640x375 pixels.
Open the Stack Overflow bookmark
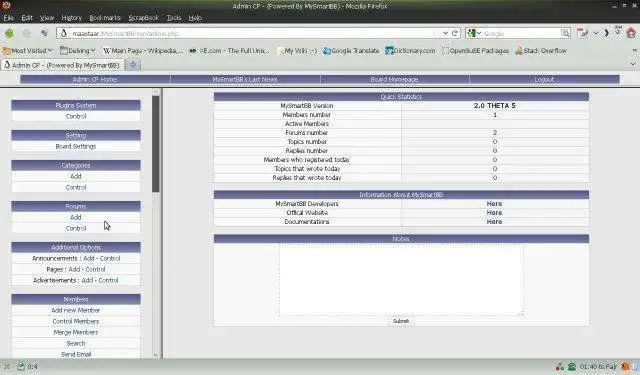(541, 51)
